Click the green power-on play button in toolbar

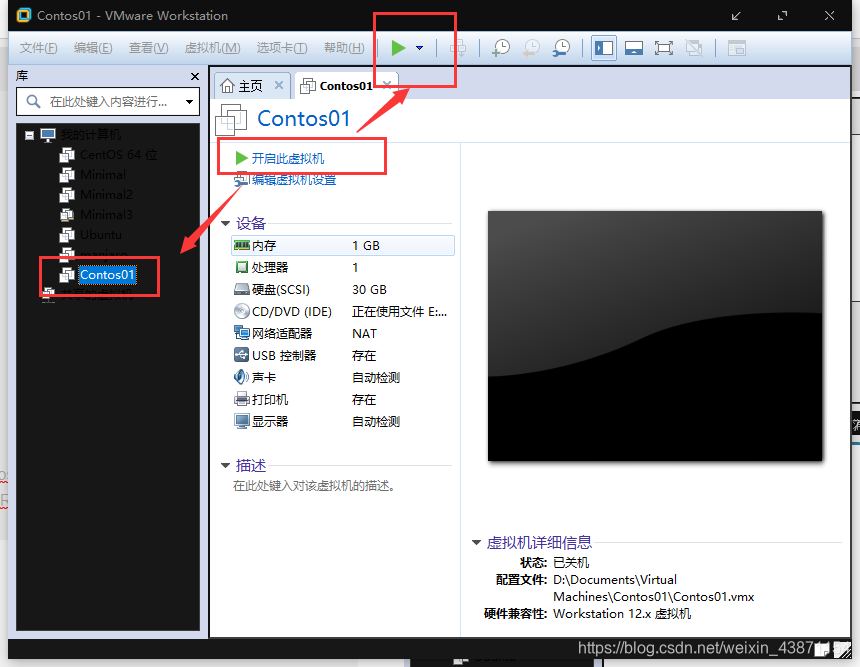click(398, 48)
